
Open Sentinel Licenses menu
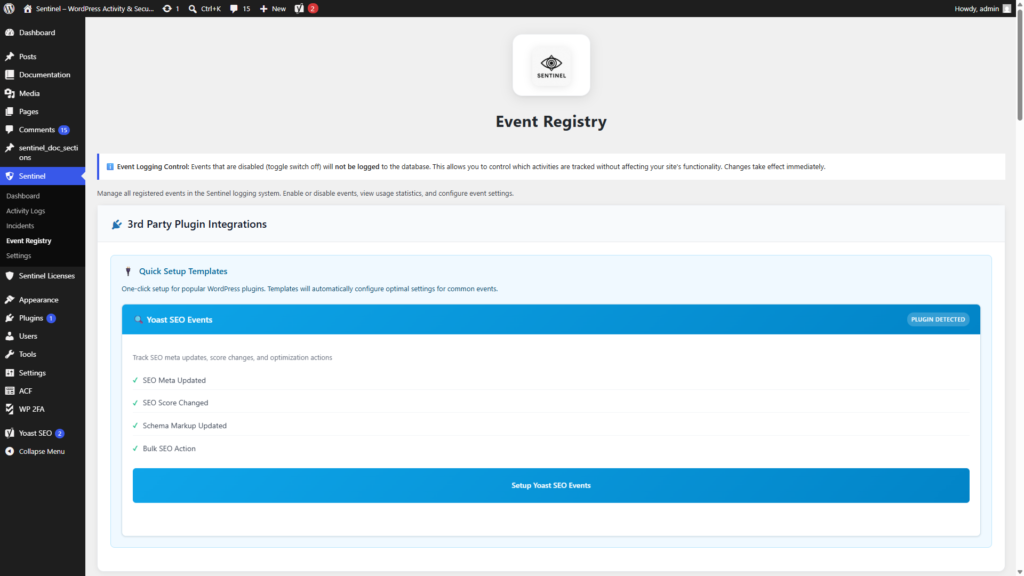point(42,276)
